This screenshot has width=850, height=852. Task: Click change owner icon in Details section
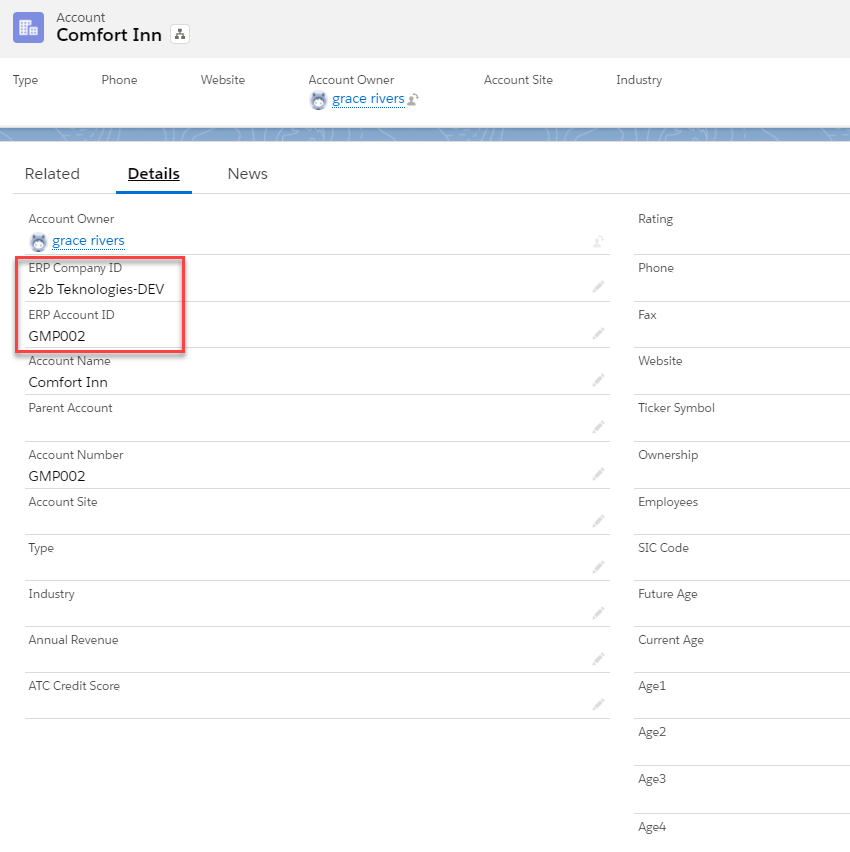click(598, 241)
